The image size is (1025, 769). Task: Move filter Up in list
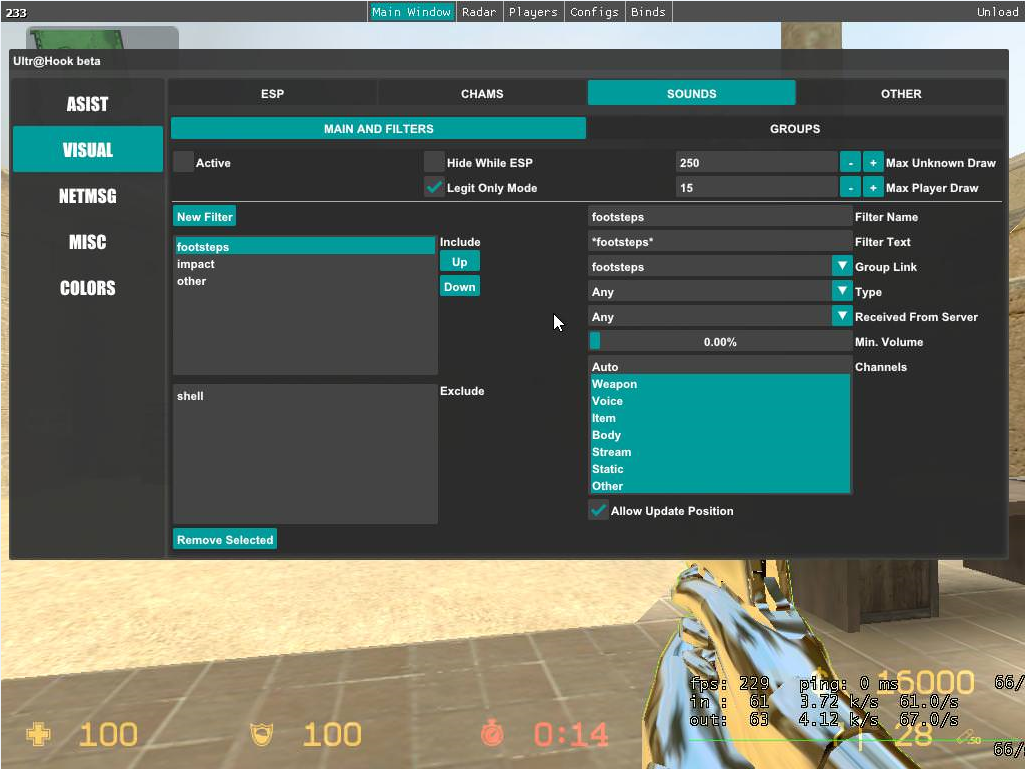click(460, 262)
